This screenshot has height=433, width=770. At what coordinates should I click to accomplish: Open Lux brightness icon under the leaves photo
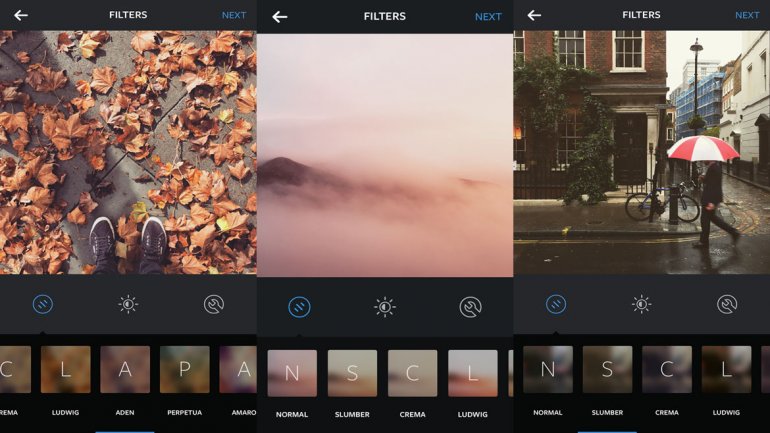click(x=128, y=304)
